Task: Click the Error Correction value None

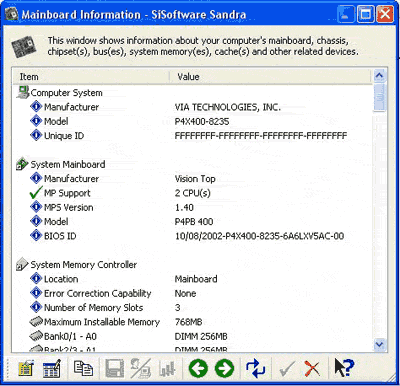Action: (x=185, y=293)
